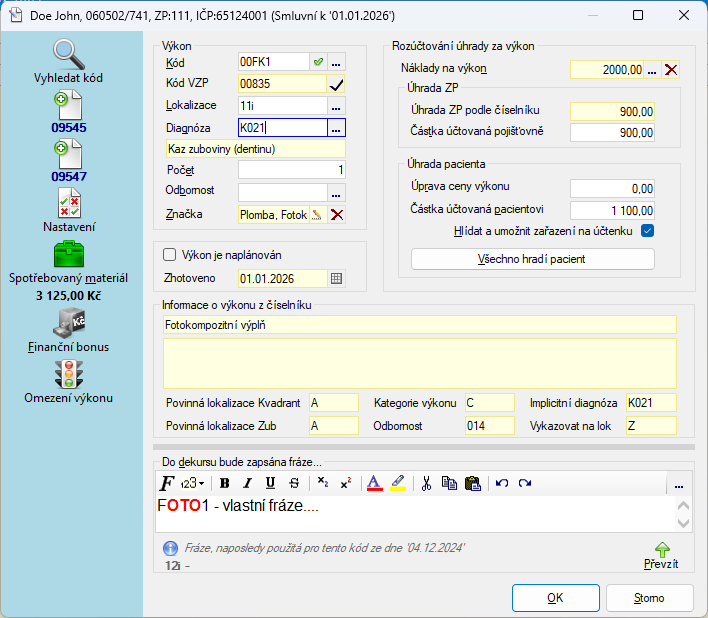The image size is (708, 618).
Task: Add code 09545 from the sidebar
Action: [x=69, y=105]
